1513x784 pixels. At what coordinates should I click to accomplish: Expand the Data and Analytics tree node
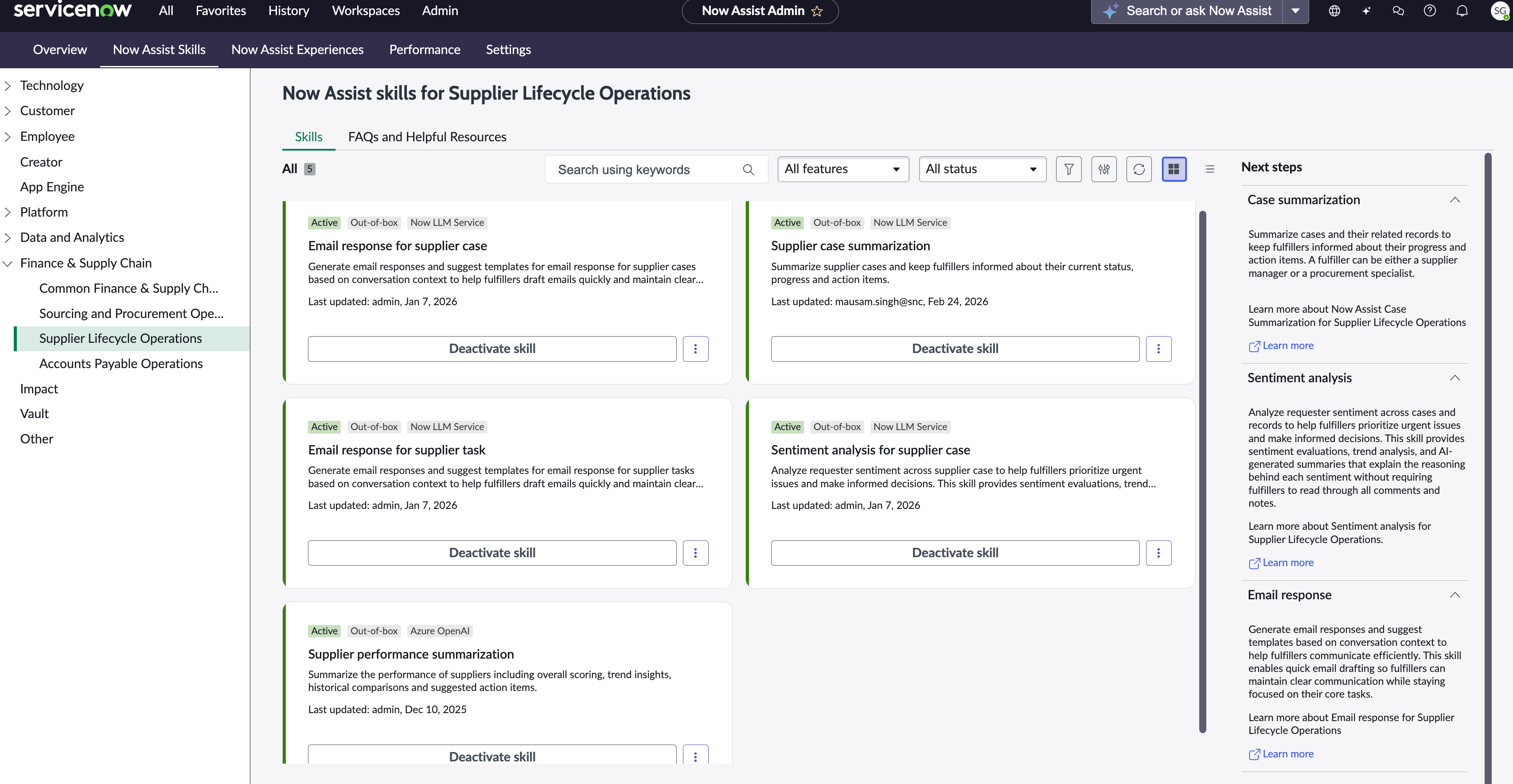point(8,238)
